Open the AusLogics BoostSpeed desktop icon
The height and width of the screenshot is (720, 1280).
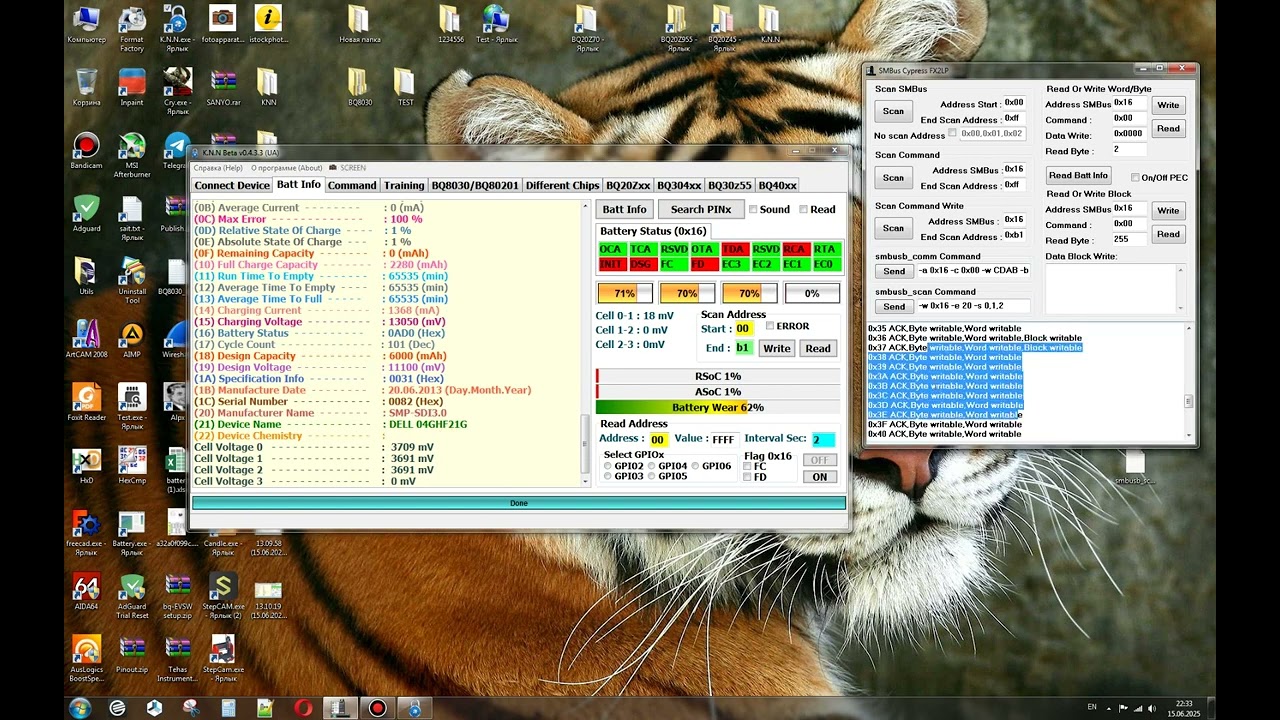click(x=87, y=659)
